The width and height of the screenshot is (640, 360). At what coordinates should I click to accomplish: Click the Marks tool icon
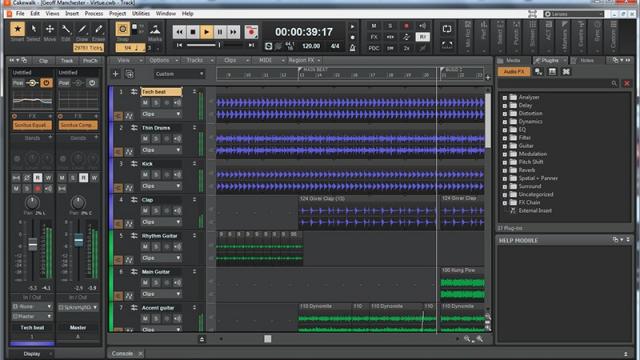tap(155, 29)
